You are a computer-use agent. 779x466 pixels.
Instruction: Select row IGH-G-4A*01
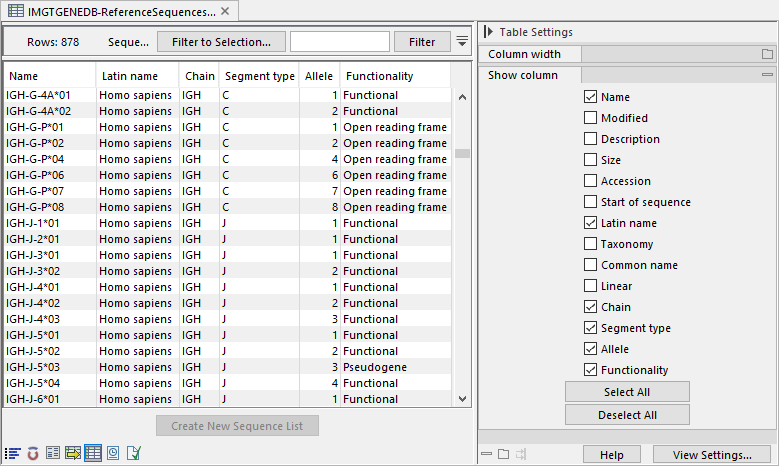pyautogui.click(x=228, y=95)
